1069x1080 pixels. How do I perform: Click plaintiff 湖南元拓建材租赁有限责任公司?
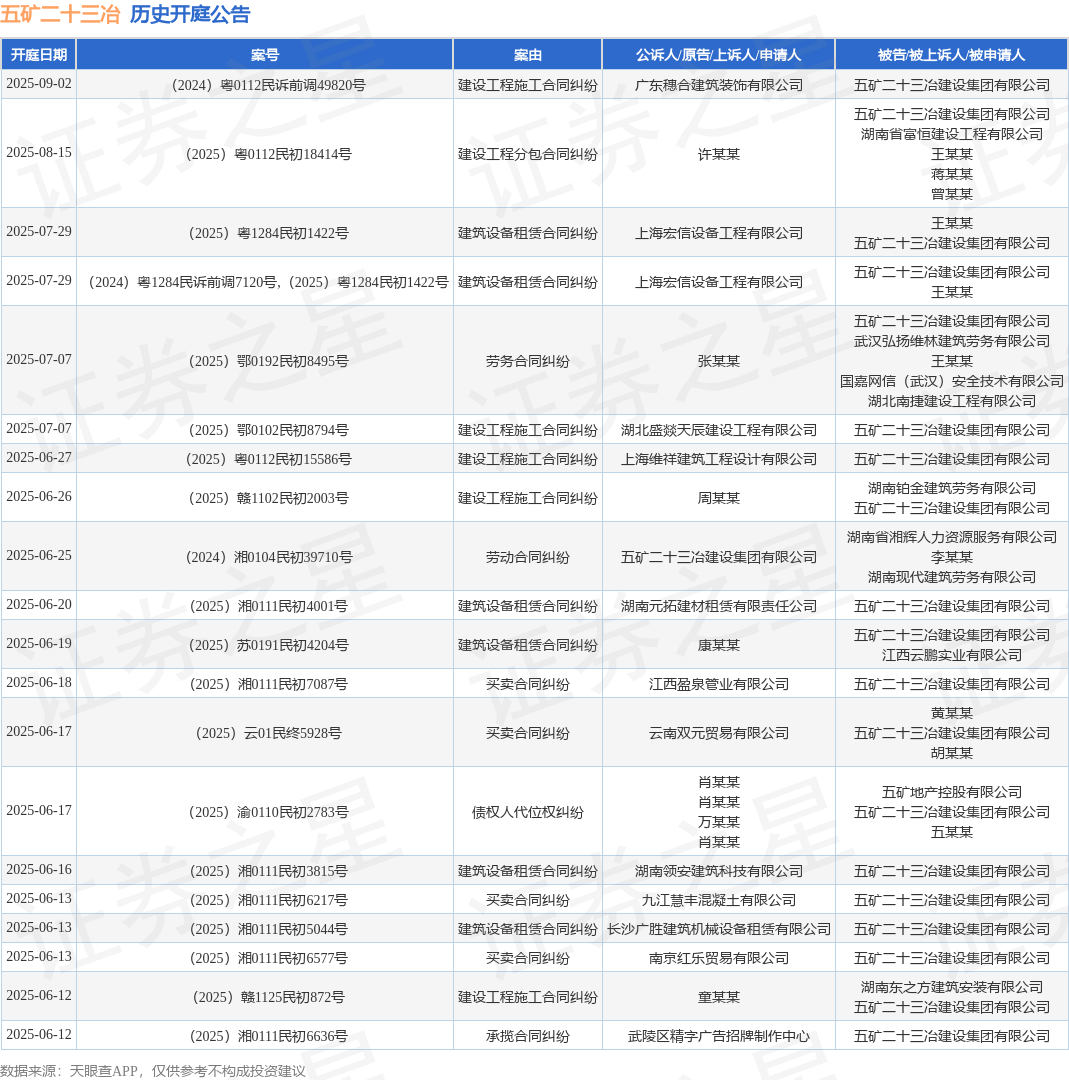[x=718, y=606]
